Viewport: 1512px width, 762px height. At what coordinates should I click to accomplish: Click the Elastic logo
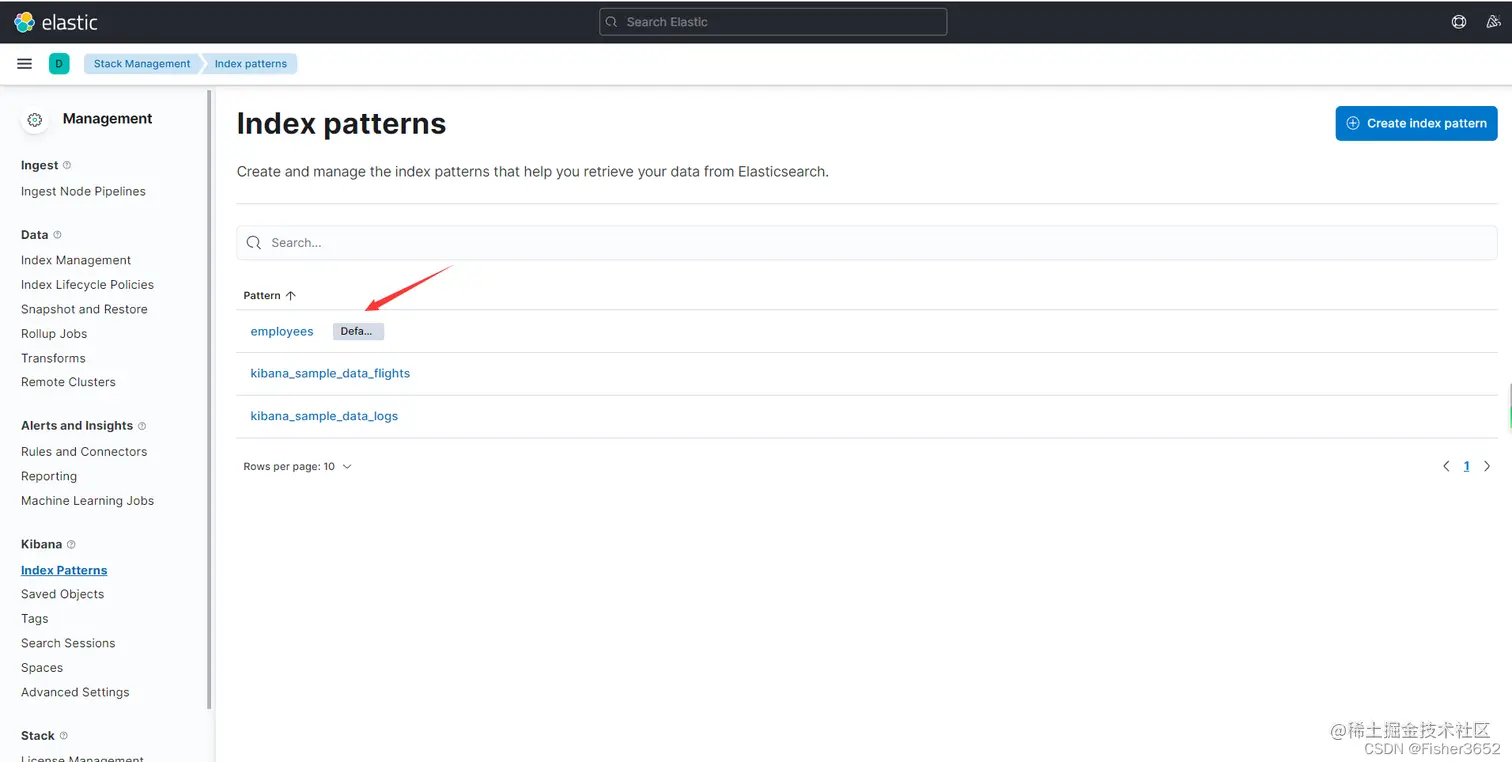pyautogui.click(x=56, y=22)
